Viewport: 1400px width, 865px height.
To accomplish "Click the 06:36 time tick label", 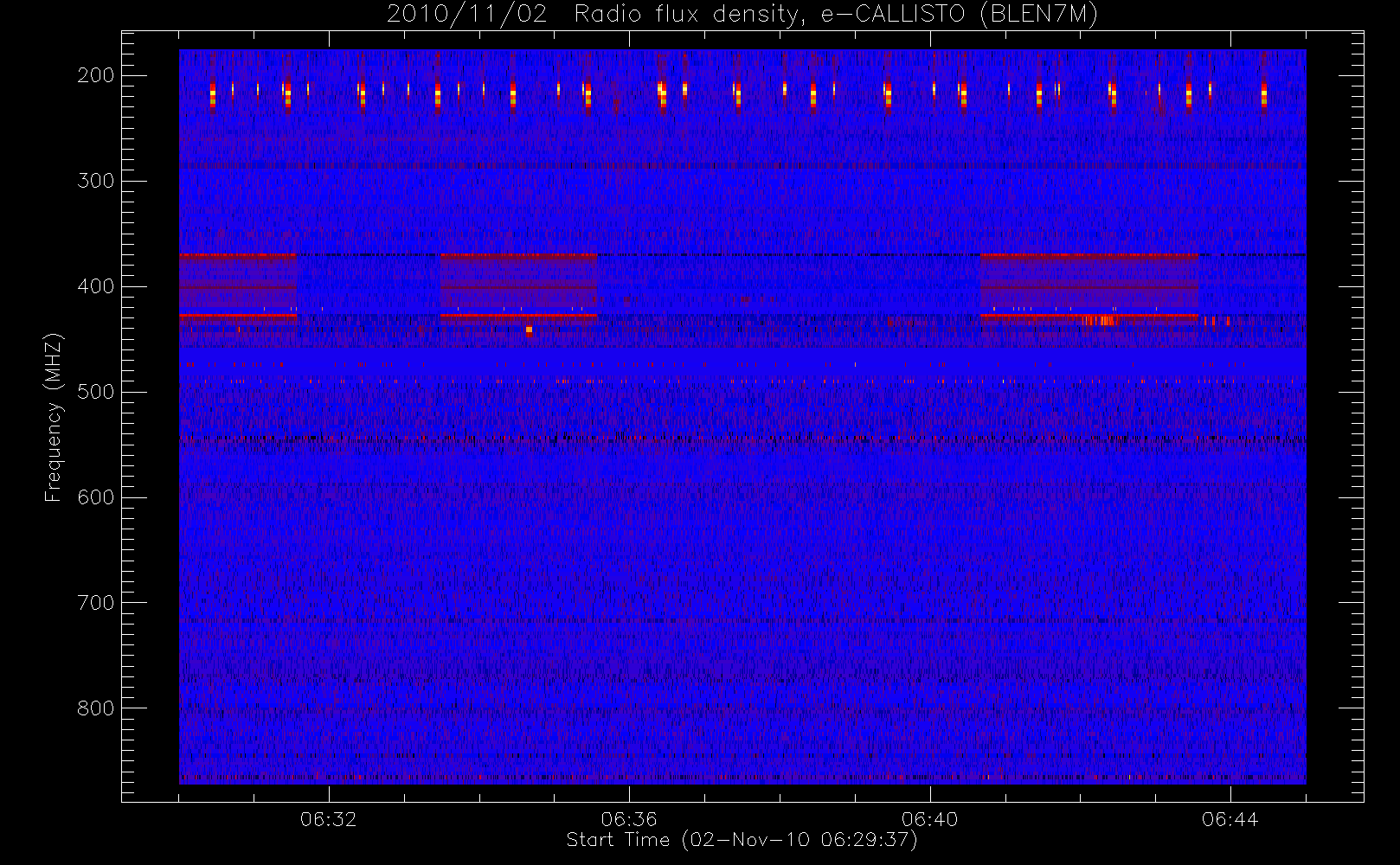I will [629, 819].
